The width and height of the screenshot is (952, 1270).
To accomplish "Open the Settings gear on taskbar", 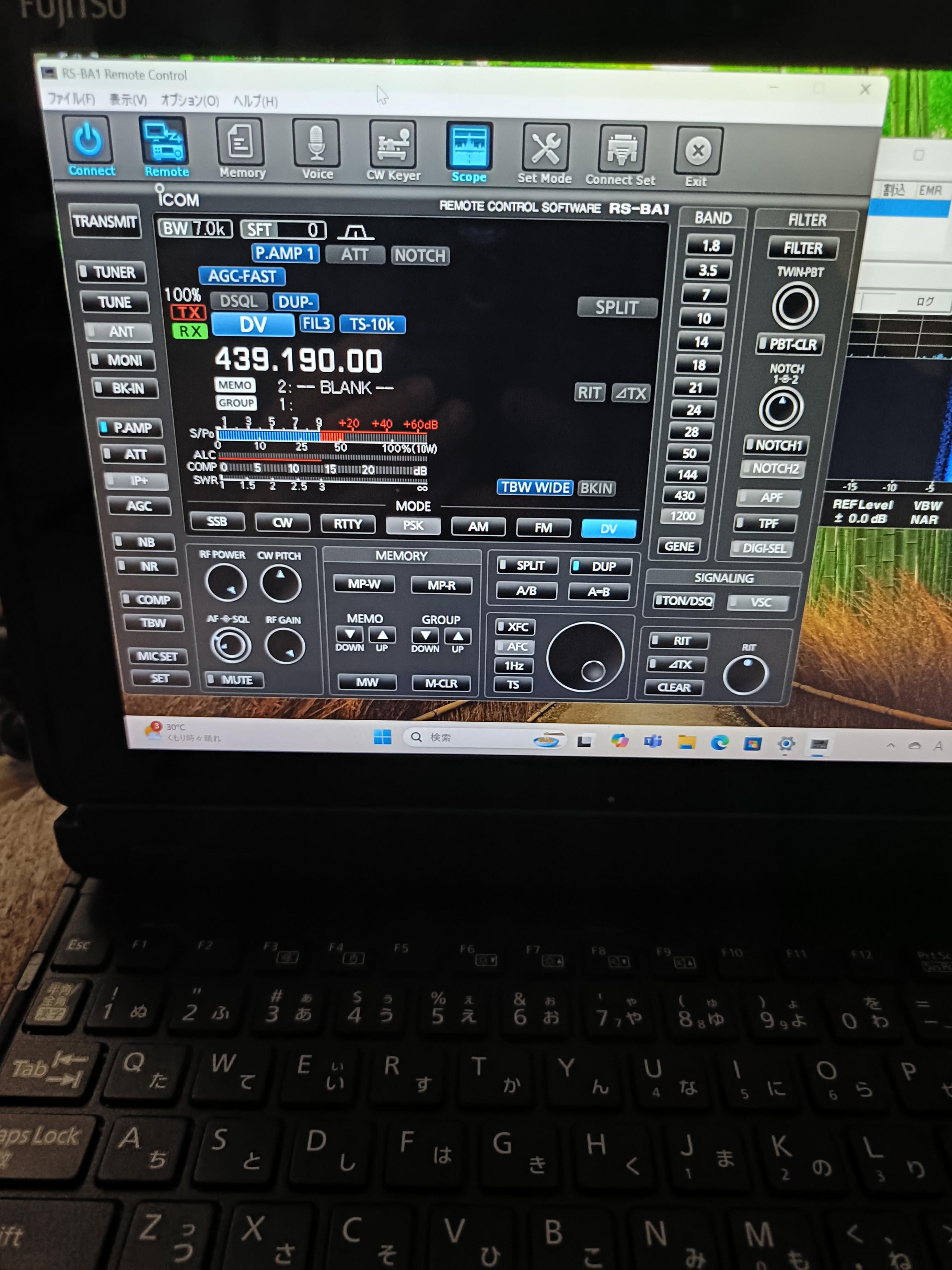I will (x=786, y=744).
